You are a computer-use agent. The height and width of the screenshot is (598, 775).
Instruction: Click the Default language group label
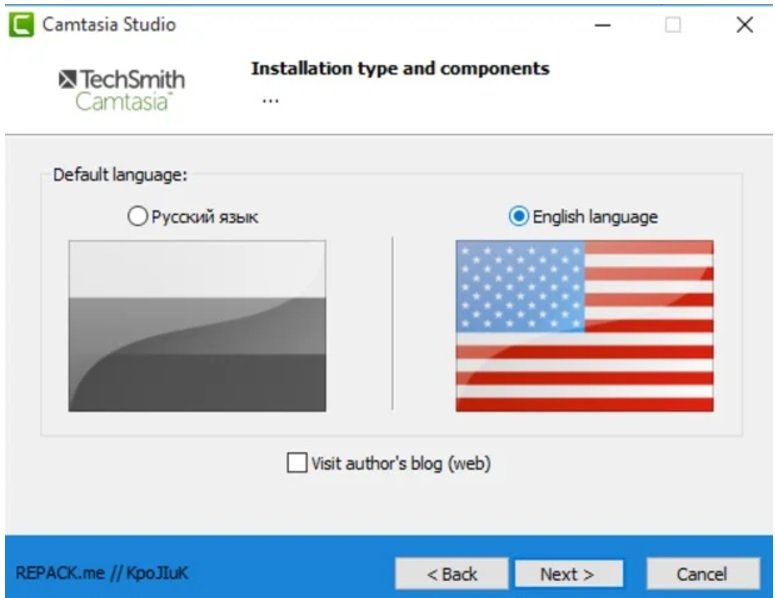[x=120, y=175]
